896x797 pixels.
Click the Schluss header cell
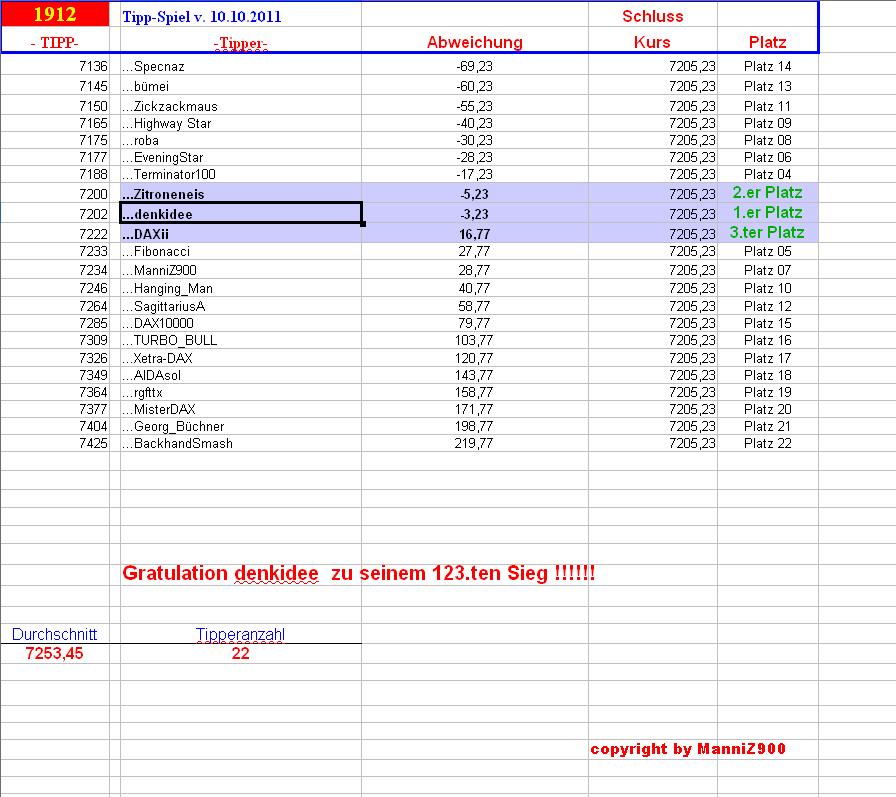point(653,16)
